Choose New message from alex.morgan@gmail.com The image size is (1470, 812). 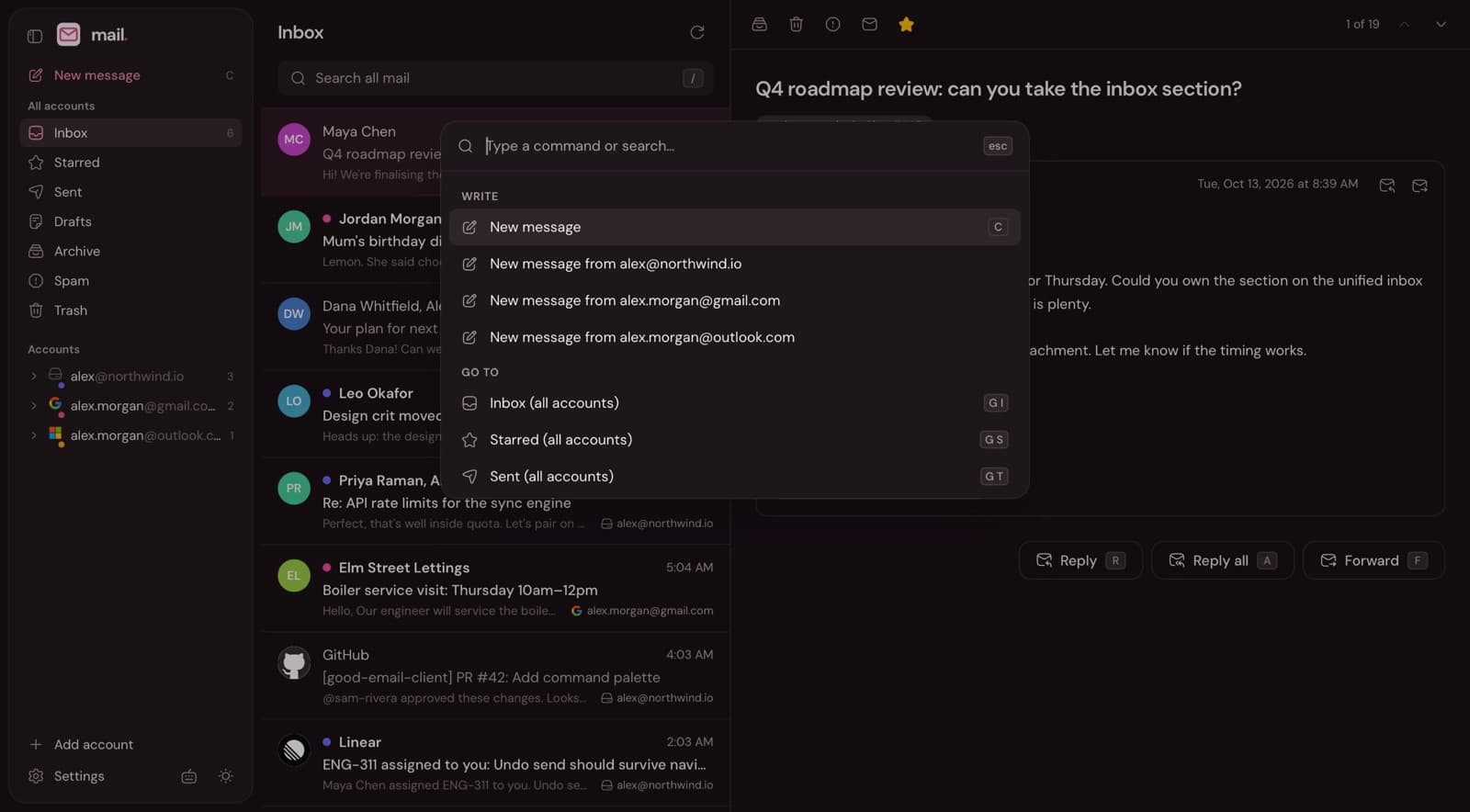tap(735, 300)
